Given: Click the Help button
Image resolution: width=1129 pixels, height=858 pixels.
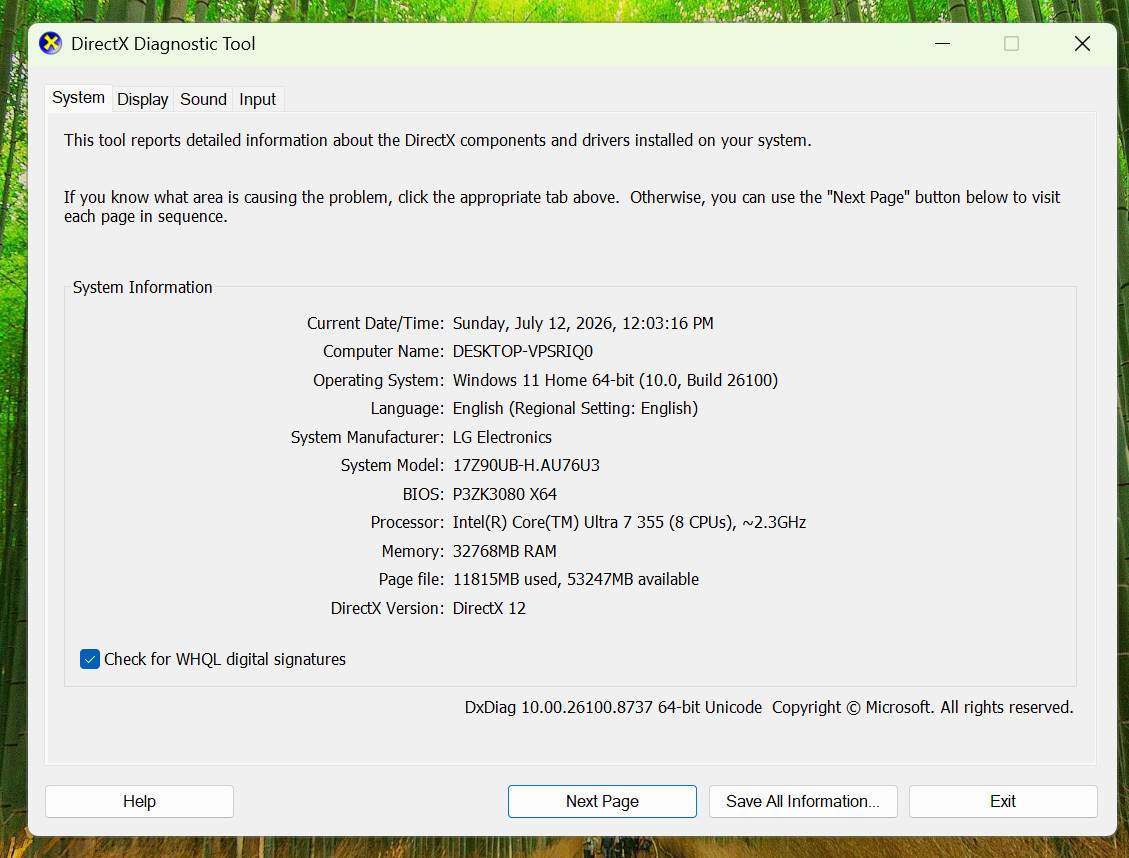Looking at the screenshot, I should tap(139, 801).
